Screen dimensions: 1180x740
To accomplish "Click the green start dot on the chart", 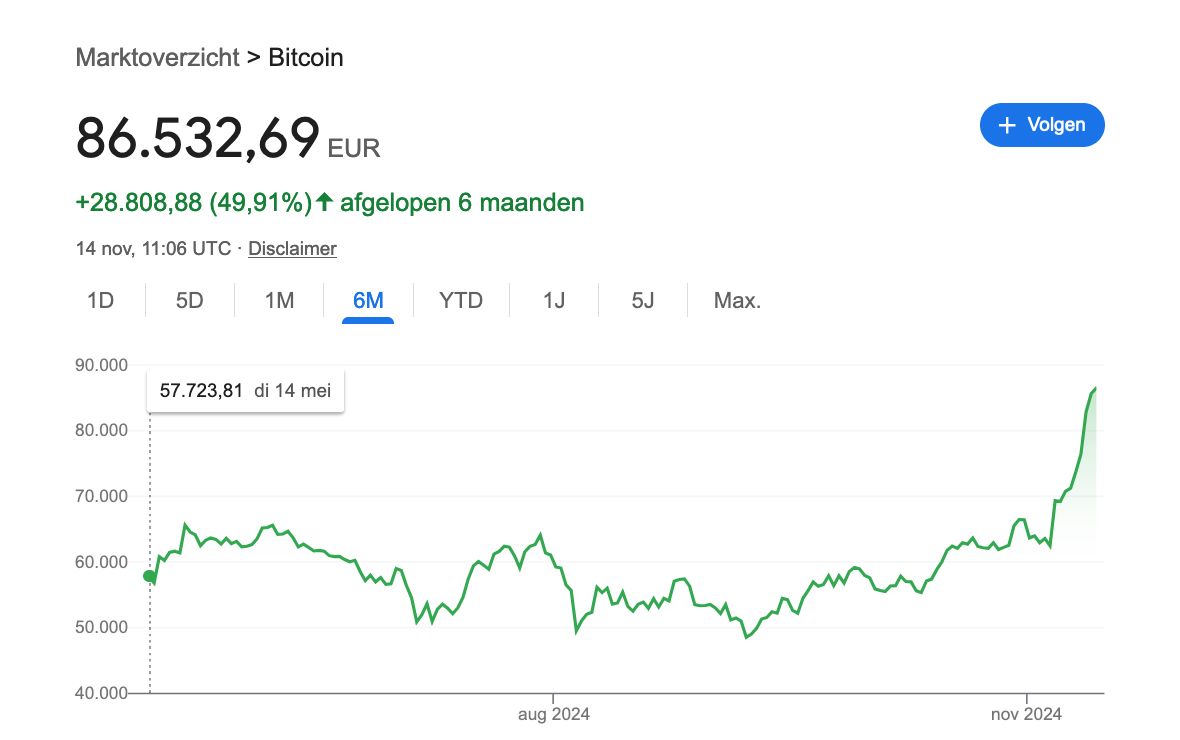I will 150,575.
